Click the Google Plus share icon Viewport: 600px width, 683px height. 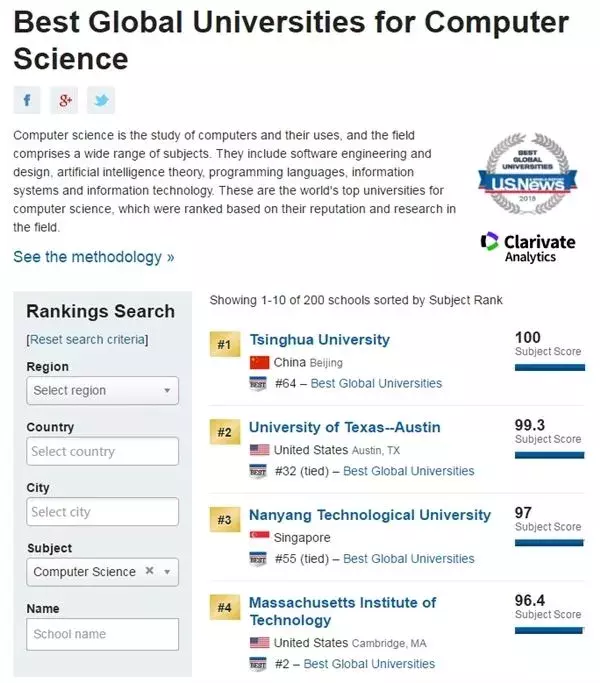click(x=64, y=100)
